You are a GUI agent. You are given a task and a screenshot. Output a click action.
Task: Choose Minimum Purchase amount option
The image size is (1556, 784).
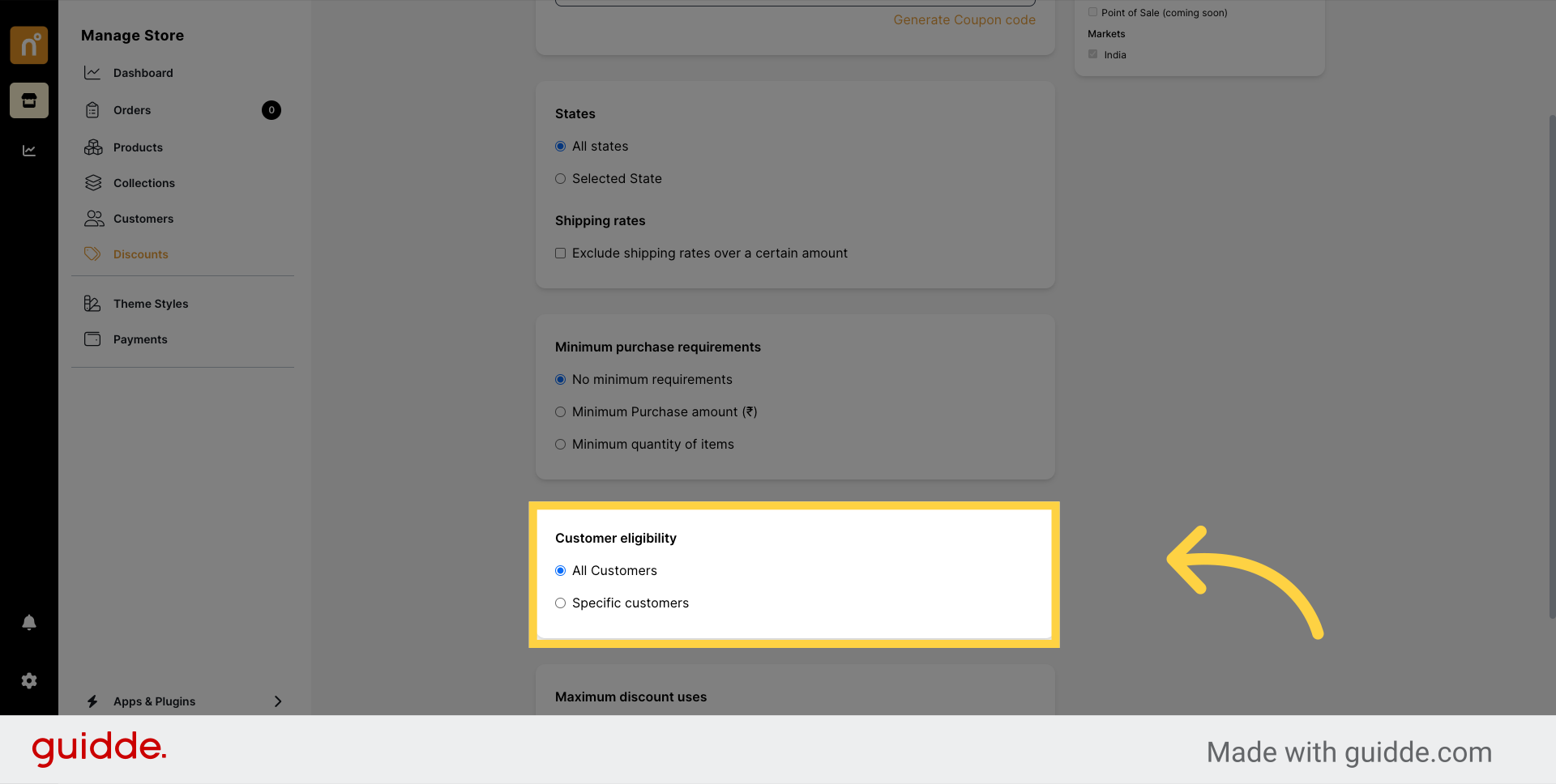tap(560, 412)
